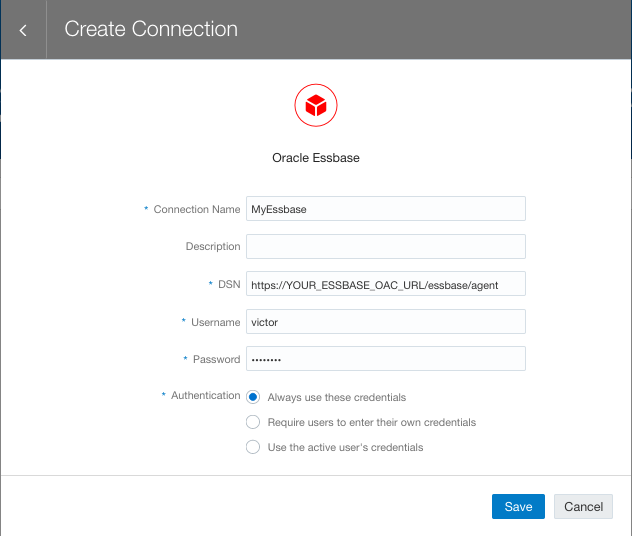632x536 pixels.
Task: Click the Password field label
Action: [216, 359]
